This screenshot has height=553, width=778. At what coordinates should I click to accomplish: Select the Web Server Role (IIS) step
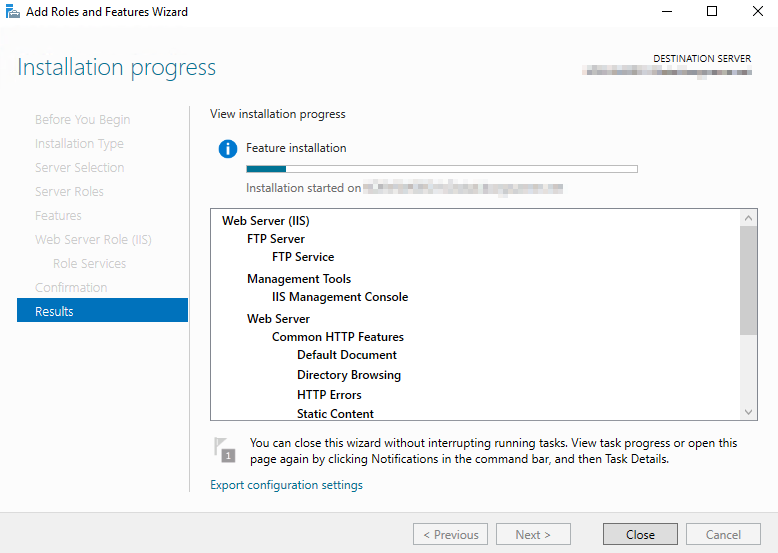pyautogui.click(x=93, y=240)
